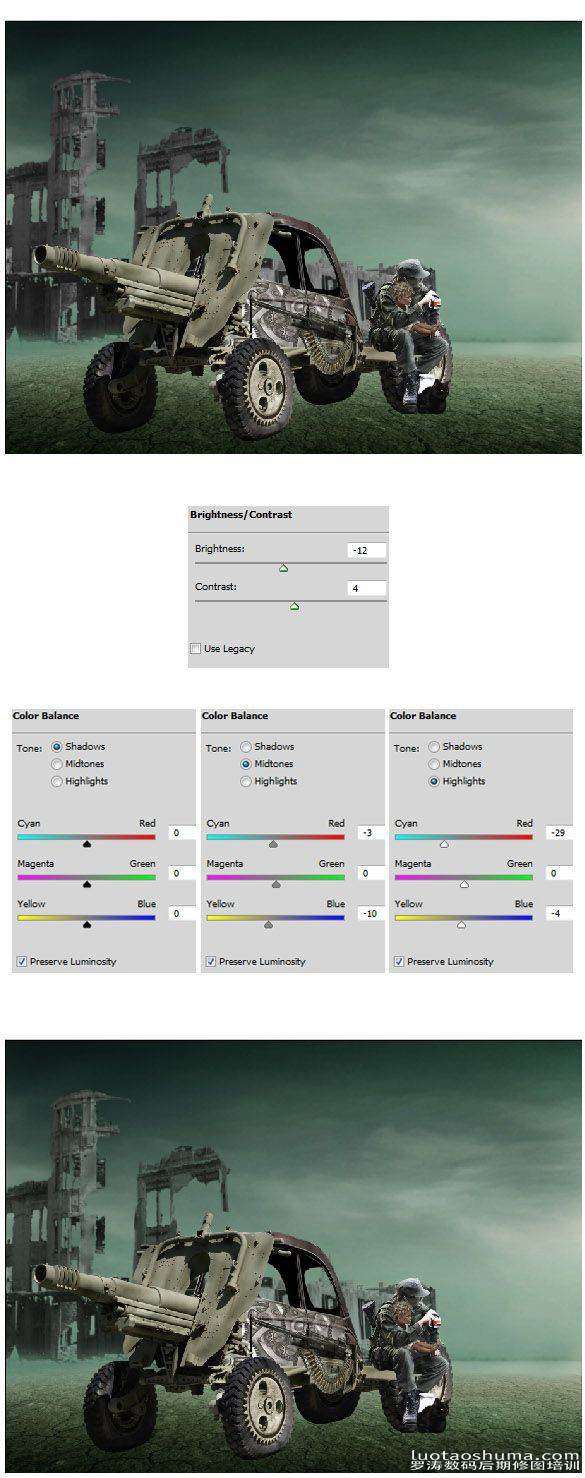Click the Yellow-Blue value field showing -10
Viewport: 585px width, 1478px height.
371,913
